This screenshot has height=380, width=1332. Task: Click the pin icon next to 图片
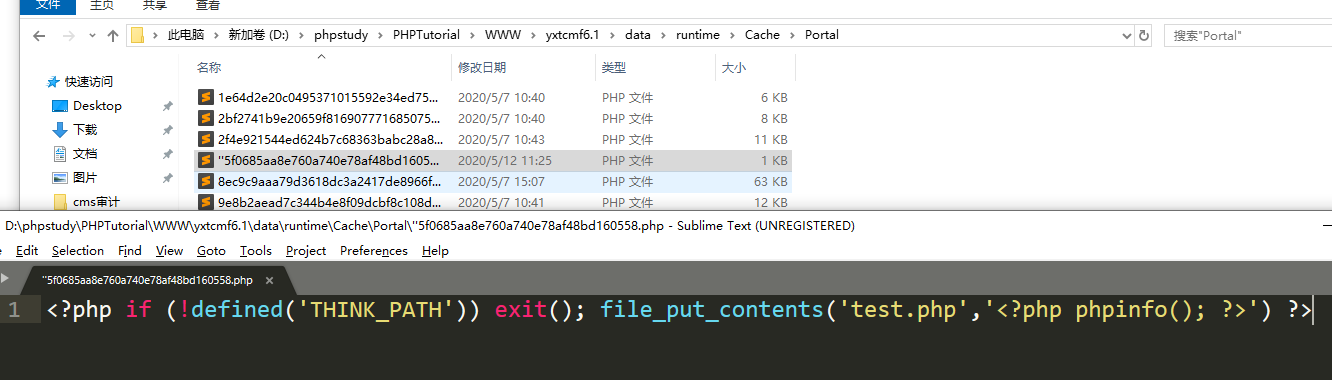click(x=167, y=178)
